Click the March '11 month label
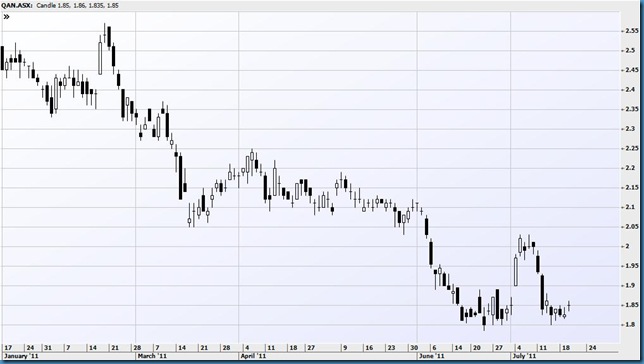This screenshot has width=644, height=364. 152,356
